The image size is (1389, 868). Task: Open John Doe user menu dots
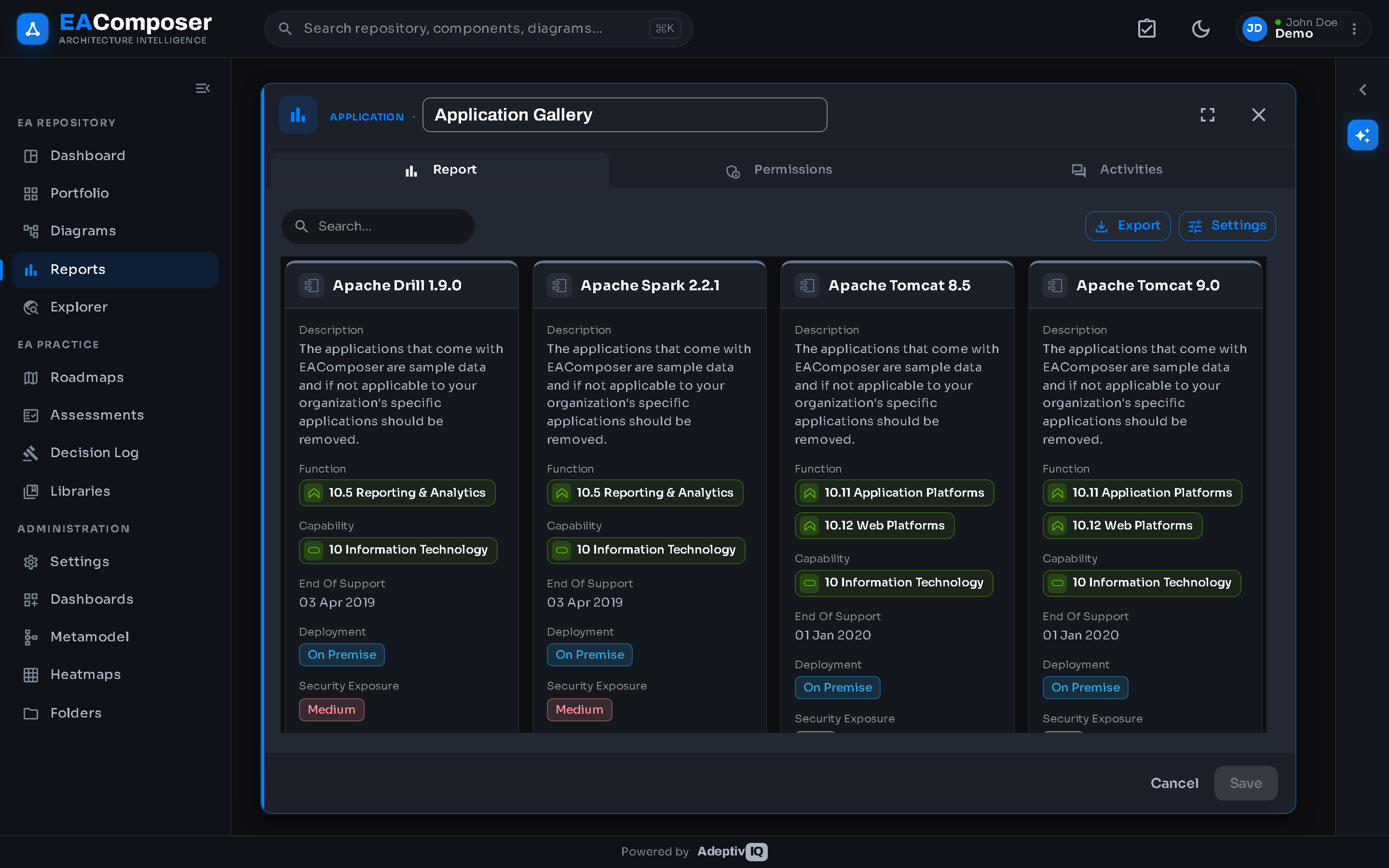point(1354,29)
